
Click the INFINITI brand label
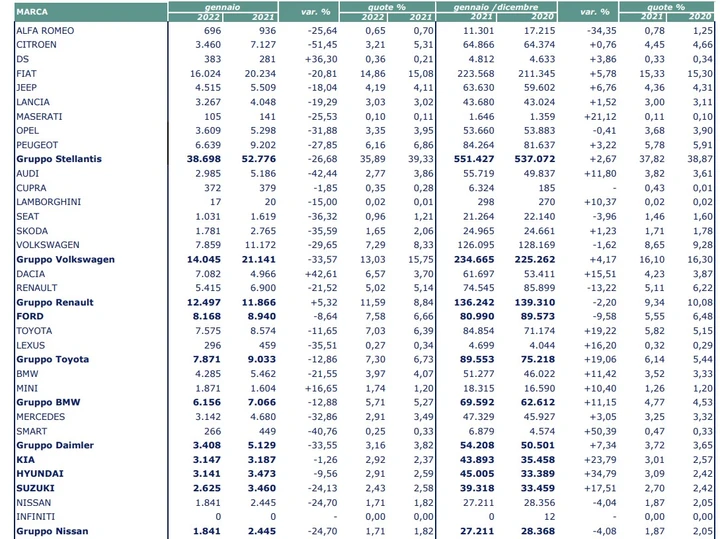point(36,517)
